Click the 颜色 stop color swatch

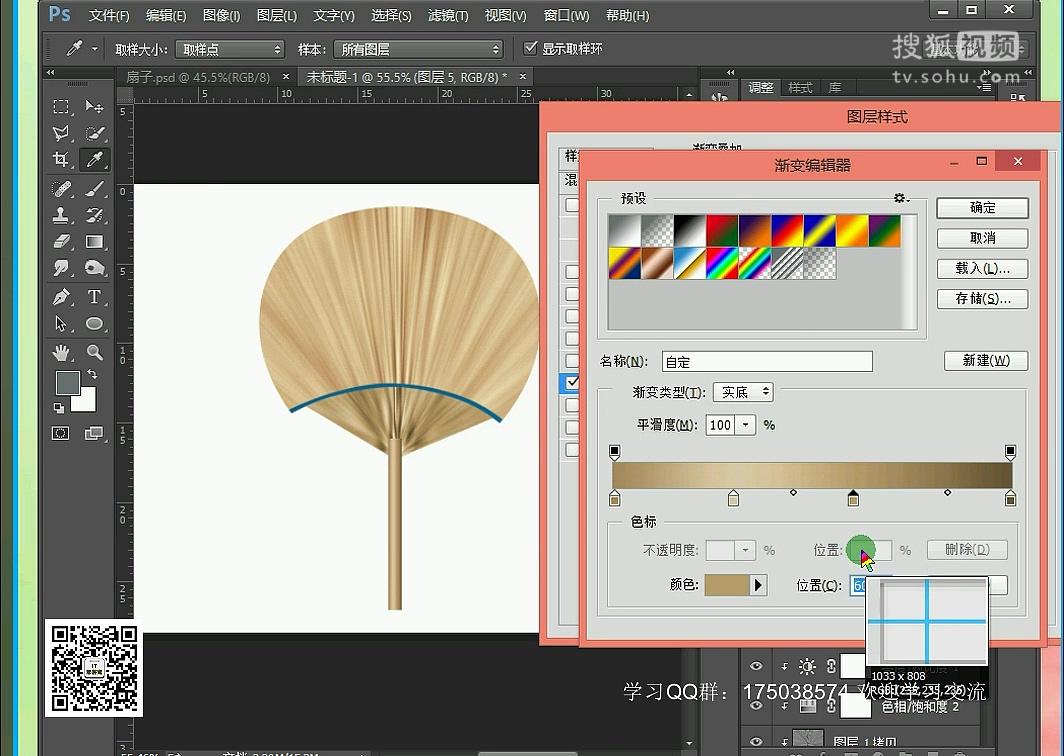(727, 585)
